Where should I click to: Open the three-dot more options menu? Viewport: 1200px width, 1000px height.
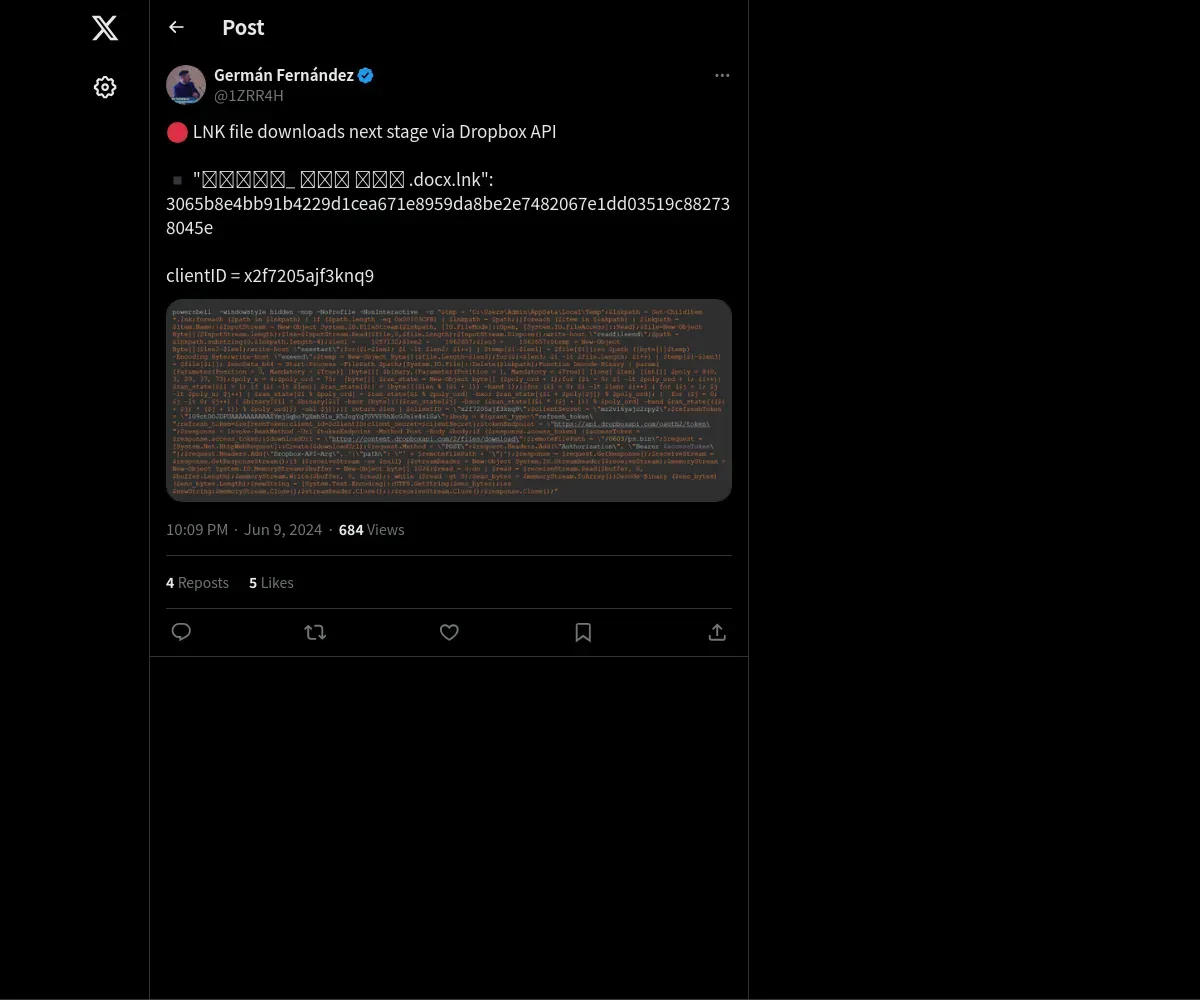(x=722, y=76)
